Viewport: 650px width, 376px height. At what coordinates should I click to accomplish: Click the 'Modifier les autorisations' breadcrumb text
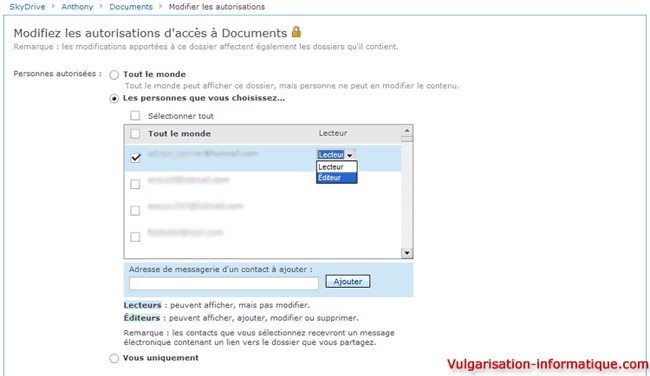point(216,7)
